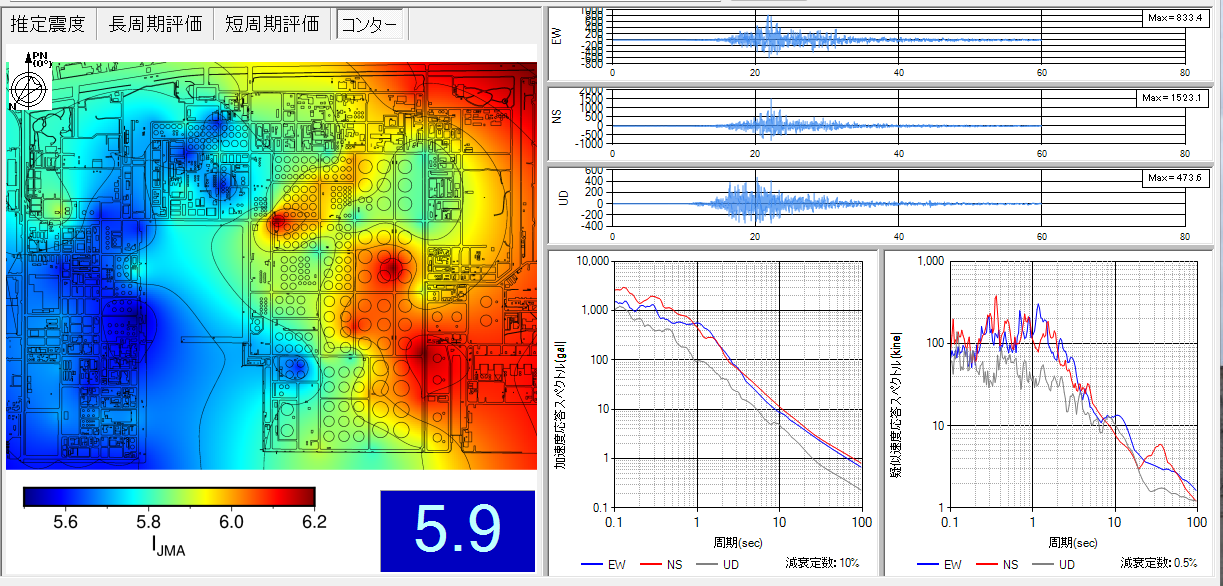Click the pseudo-velocity response spectrum (kine) plot
This screenshot has width=1223, height=586.
coord(1072,385)
